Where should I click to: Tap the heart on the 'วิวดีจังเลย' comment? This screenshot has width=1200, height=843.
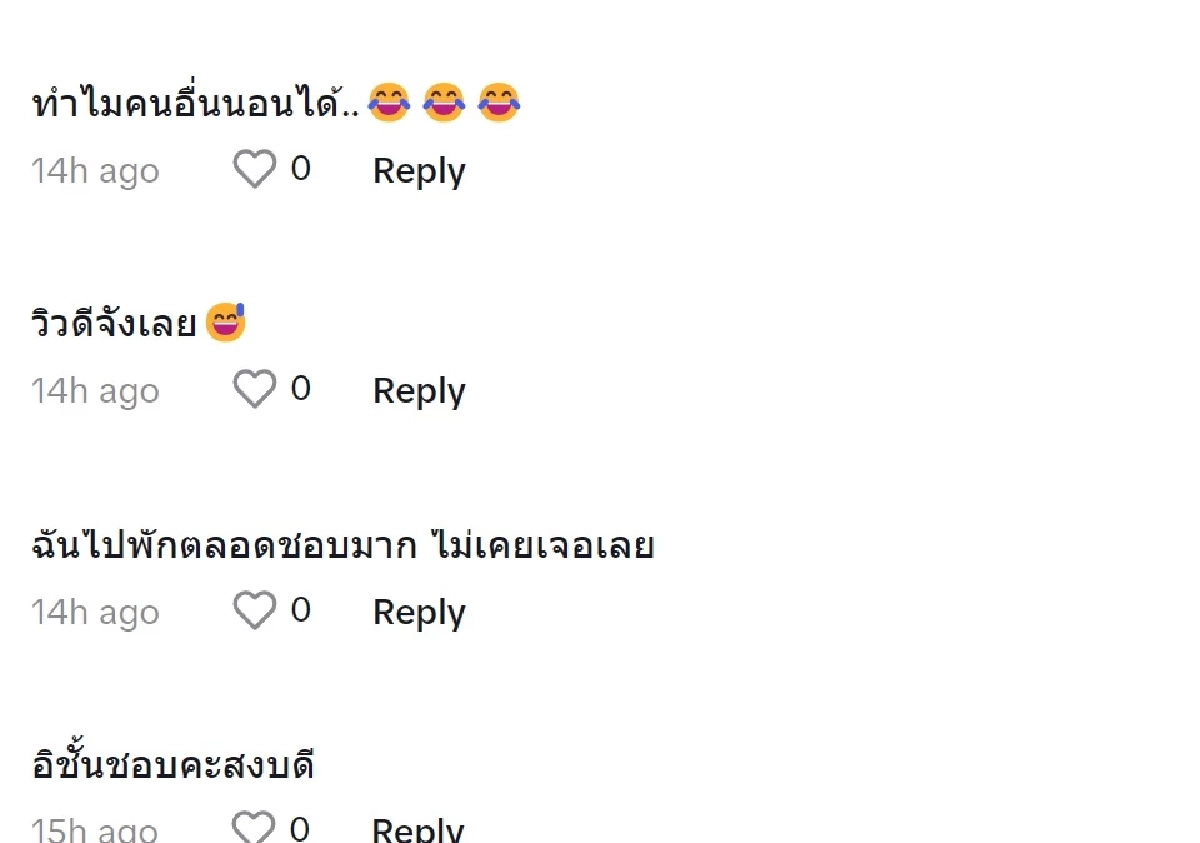pyautogui.click(x=253, y=390)
